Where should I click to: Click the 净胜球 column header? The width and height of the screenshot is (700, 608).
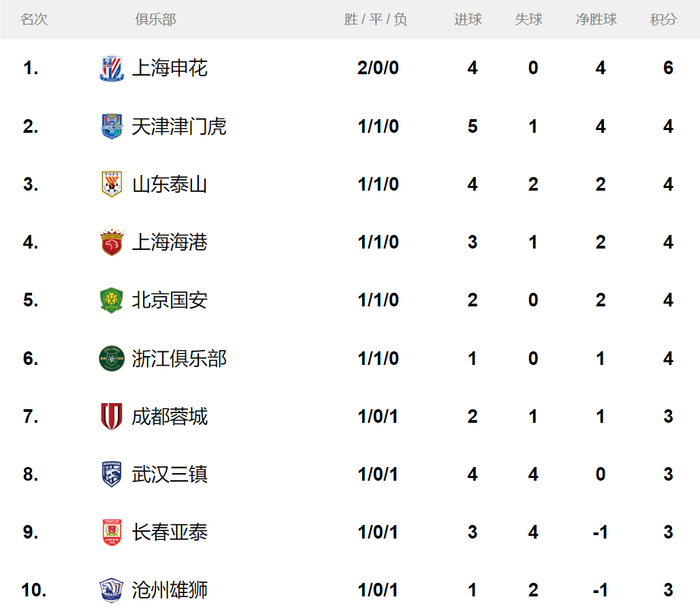coord(596,20)
